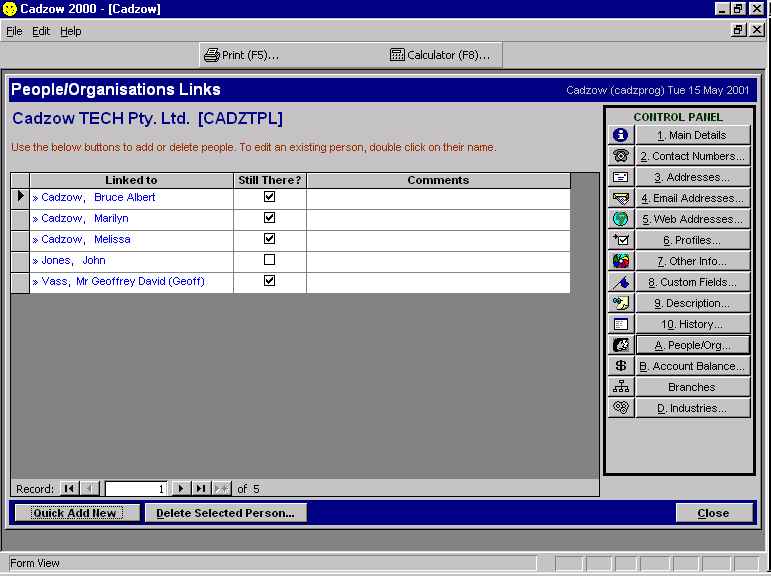Image resolution: width=771 pixels, height=576 pixels.
Task: Select the Cadzow, Melissa entry
Action: (x=131, y=239)
